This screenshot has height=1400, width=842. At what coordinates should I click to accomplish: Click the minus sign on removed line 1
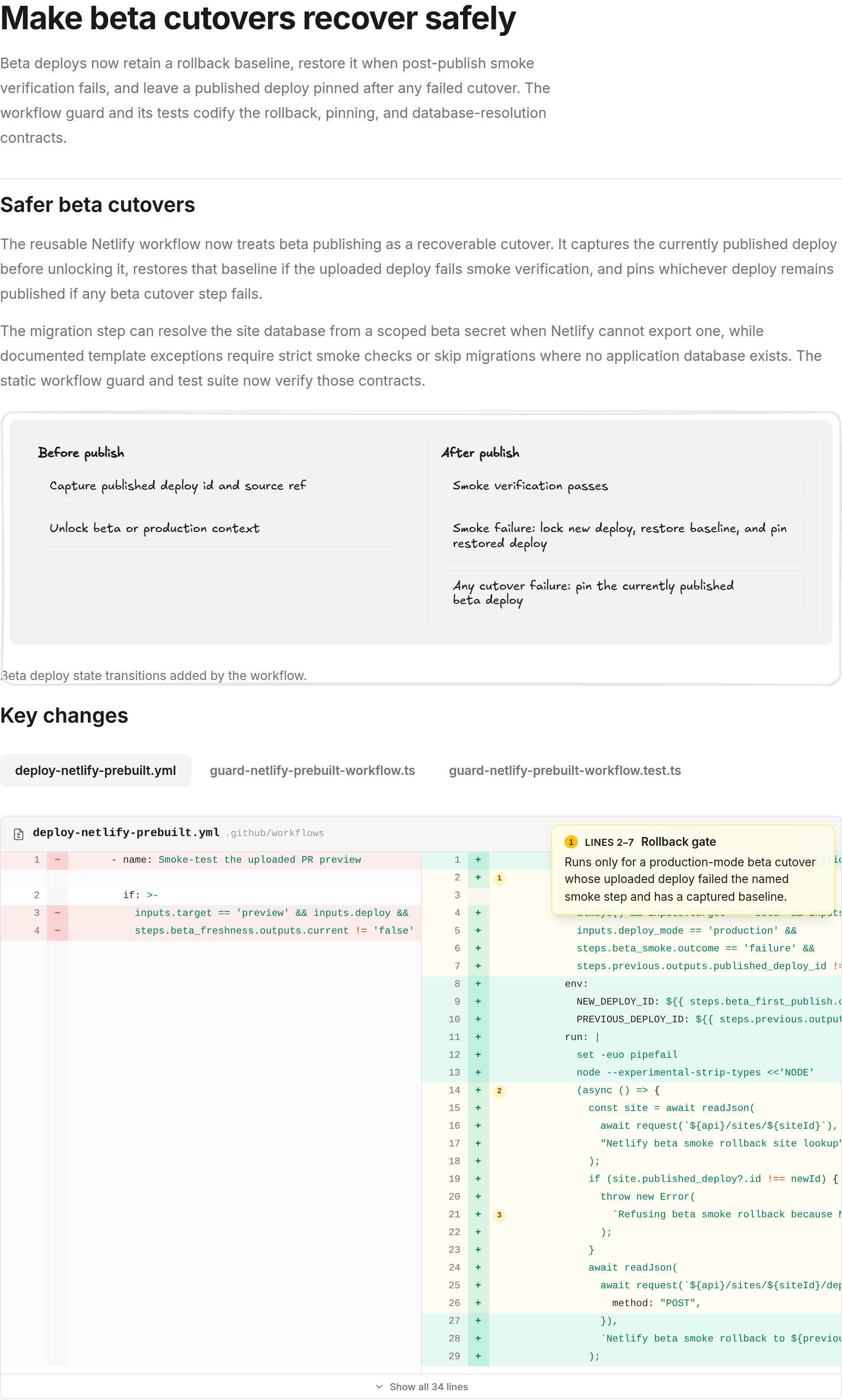pos(57,860)
